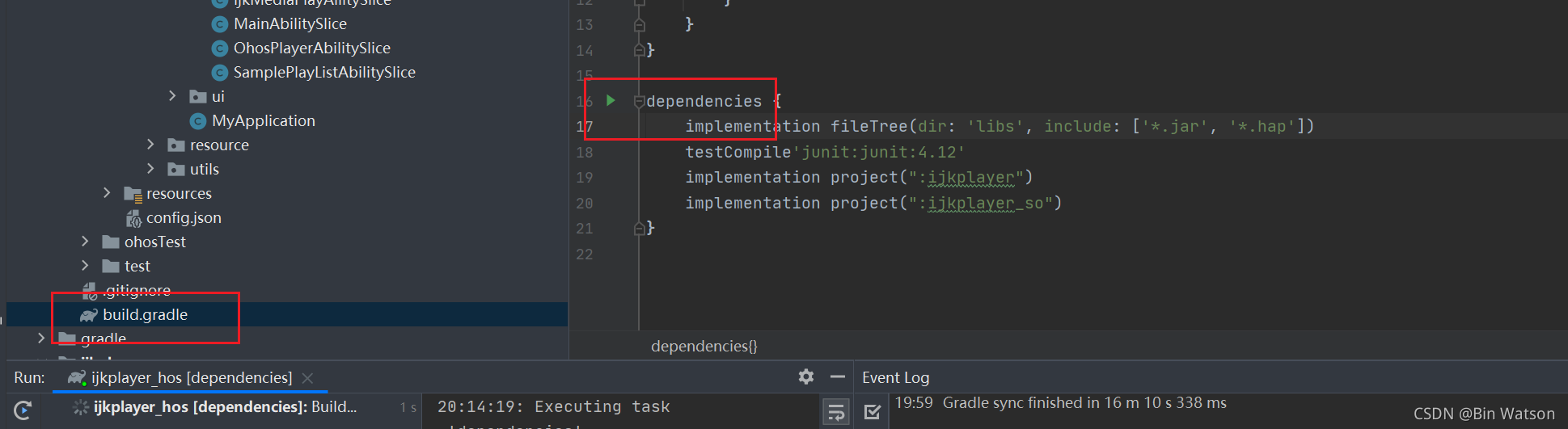Select the .gitignore file
Screen dimensions: 1568x429
pyautogui.click(x=137, y=290)
